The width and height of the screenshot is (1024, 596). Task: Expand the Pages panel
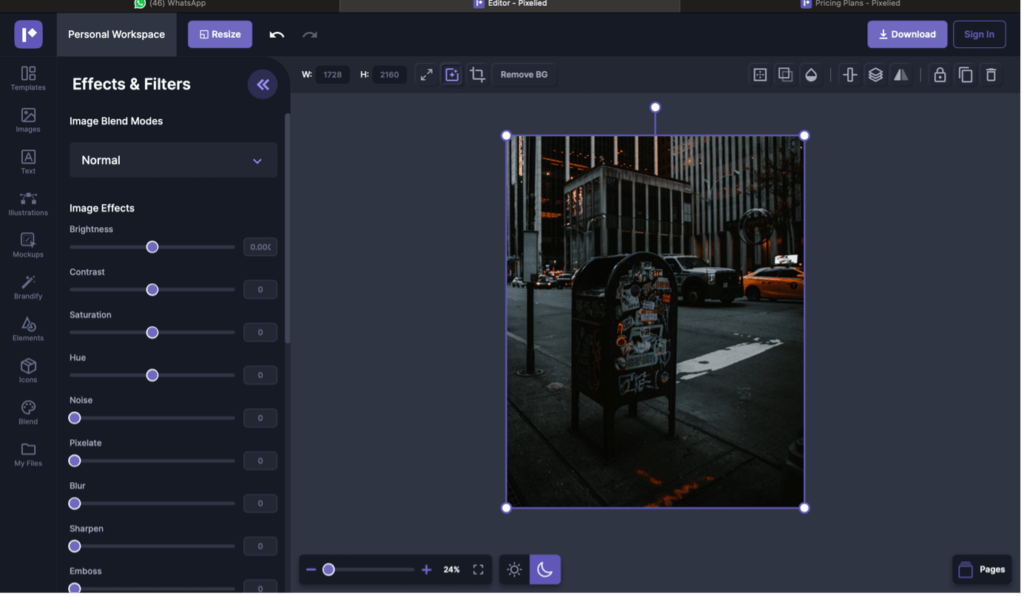click(981, 570)
